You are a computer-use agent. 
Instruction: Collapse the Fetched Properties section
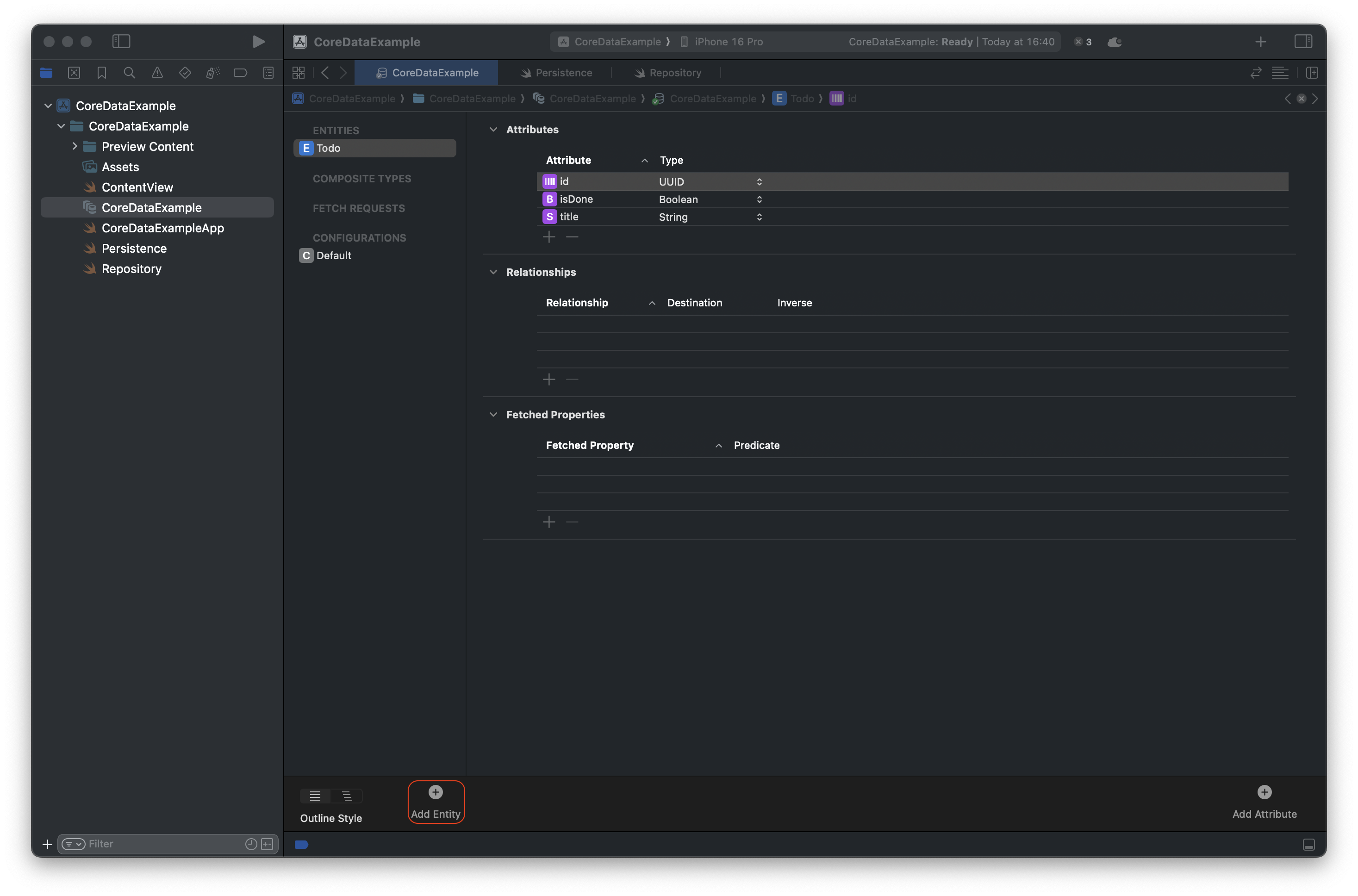click(493, 414)
